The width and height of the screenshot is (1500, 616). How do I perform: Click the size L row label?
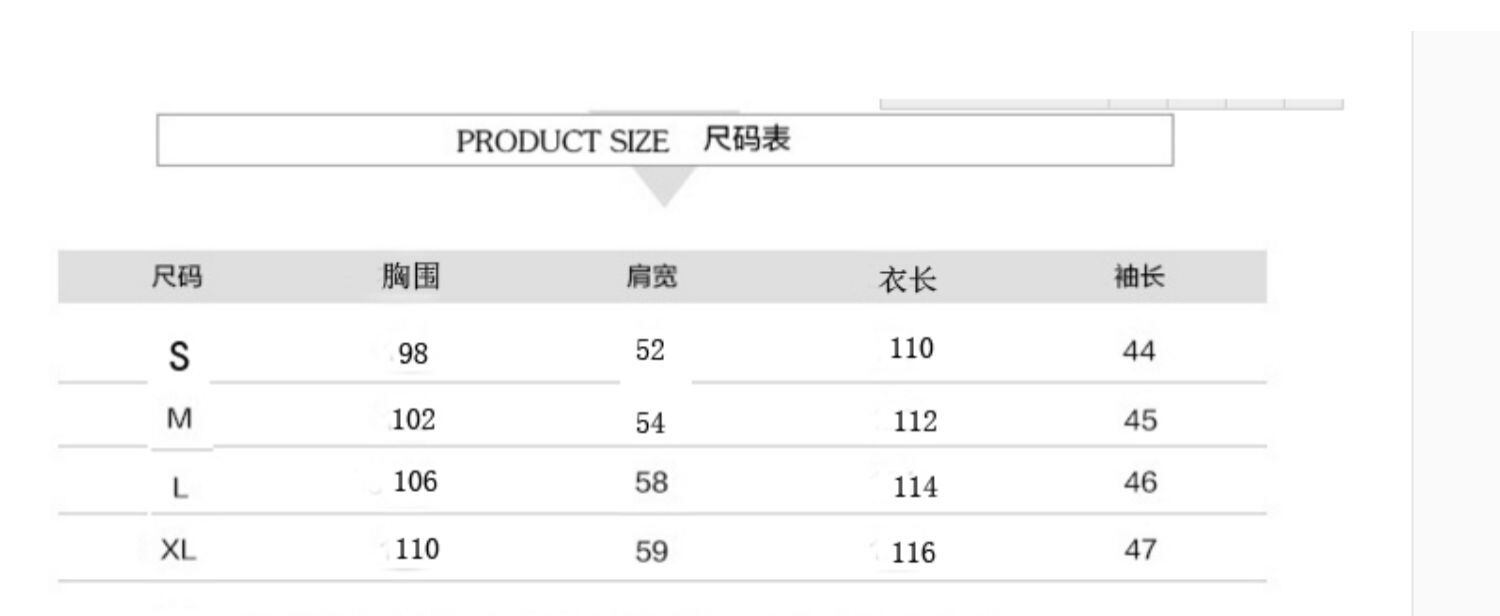click(x=179, y=488)
